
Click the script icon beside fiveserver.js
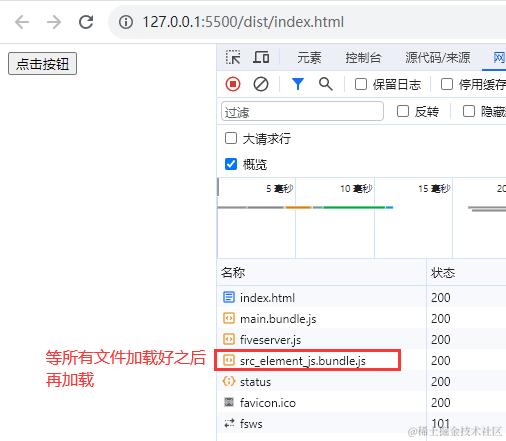pyautogui.click(x=229, y=339)
